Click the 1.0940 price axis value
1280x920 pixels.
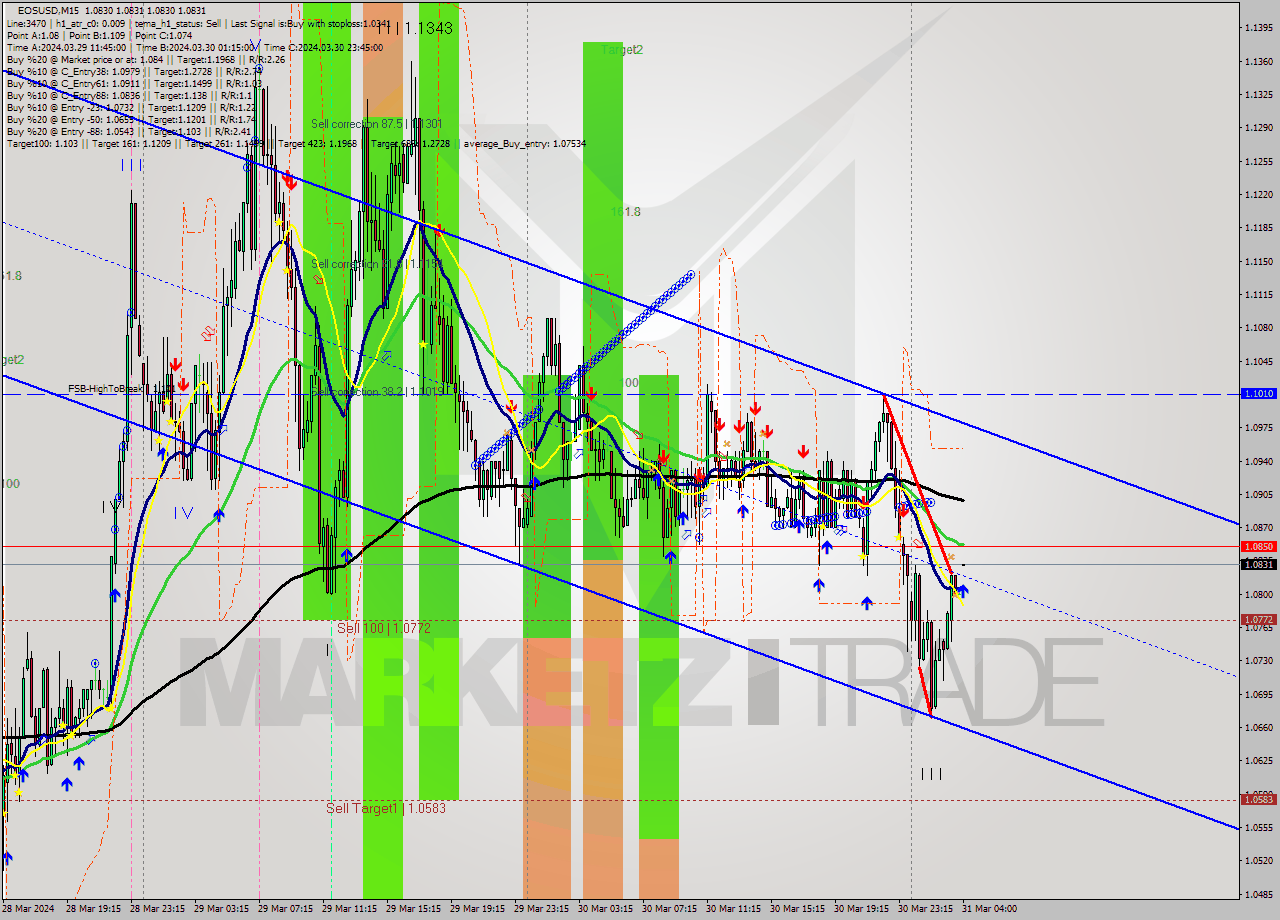[1258, 462]
